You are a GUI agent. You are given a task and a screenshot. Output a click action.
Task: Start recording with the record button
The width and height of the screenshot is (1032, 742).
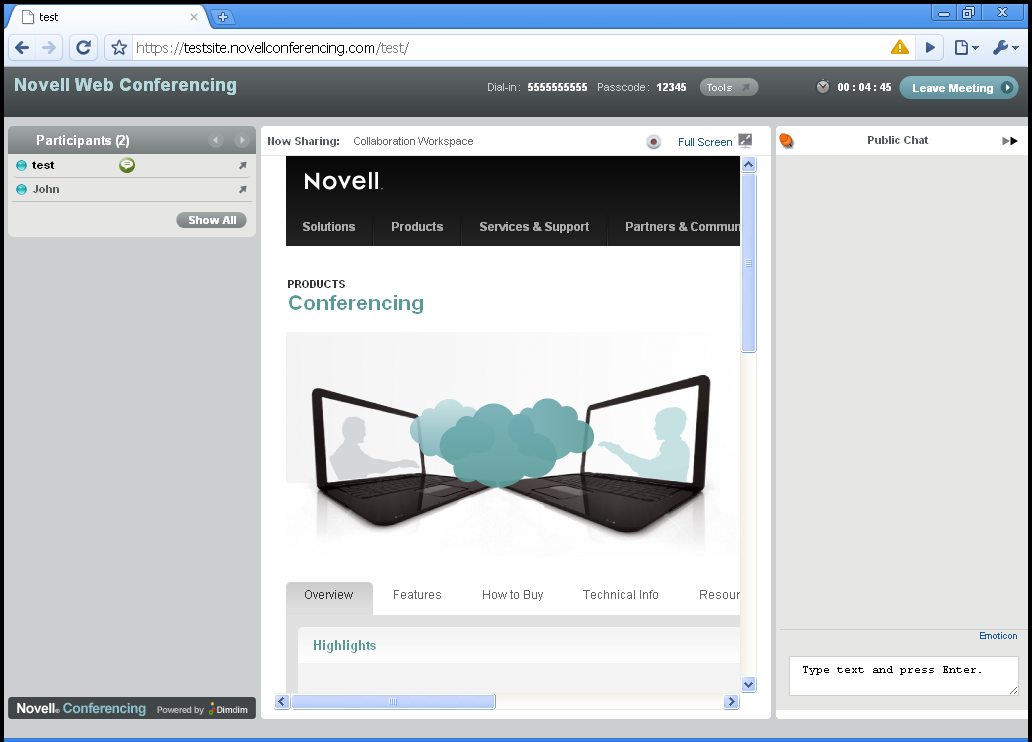[x=654, y=142]
